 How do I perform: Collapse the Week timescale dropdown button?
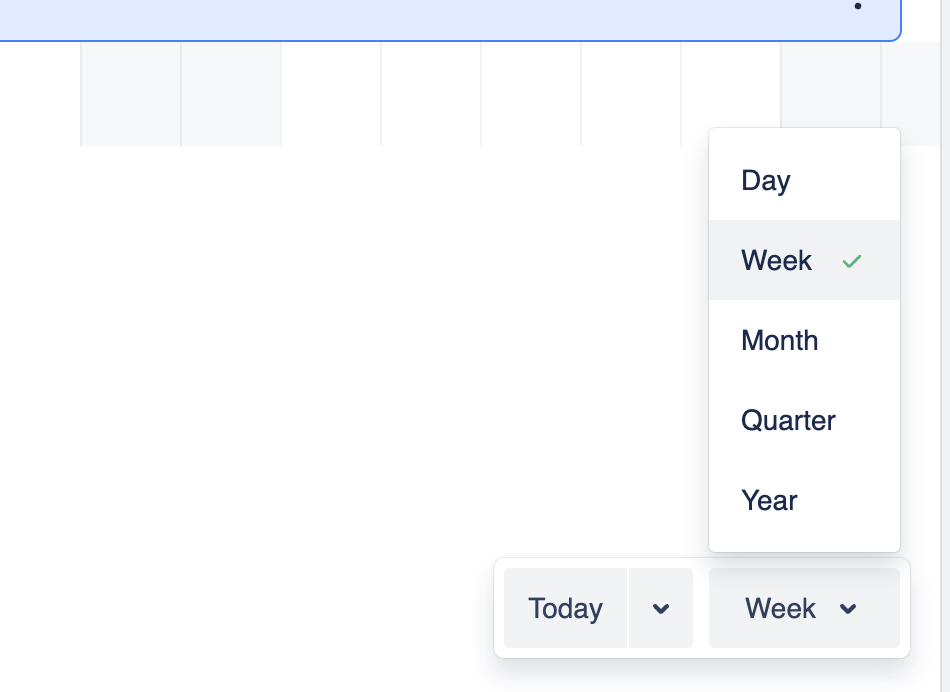pyautogui.click(x=781, y=609)
